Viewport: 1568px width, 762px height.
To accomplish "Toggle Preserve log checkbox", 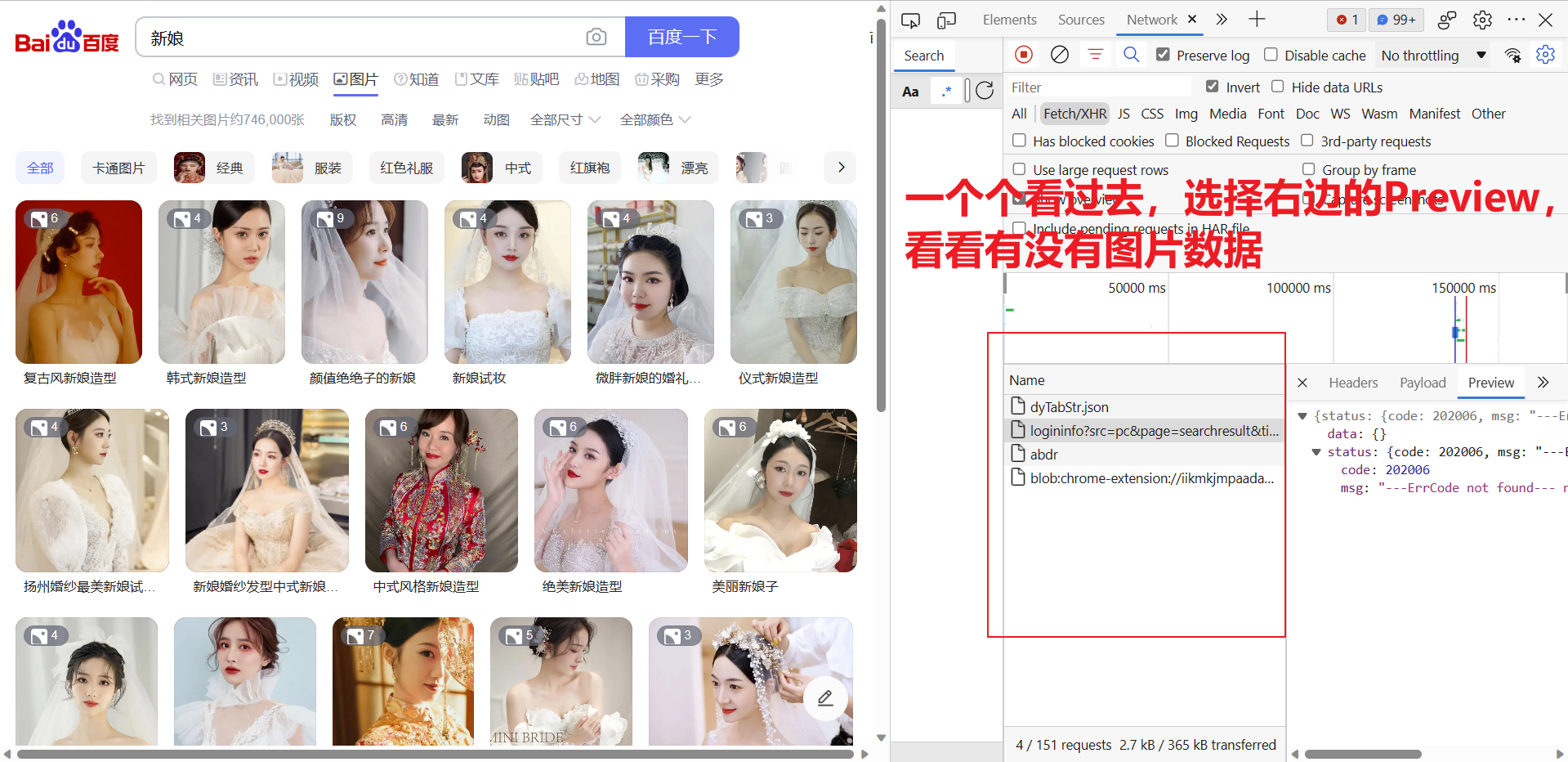I will point(1163,54).
